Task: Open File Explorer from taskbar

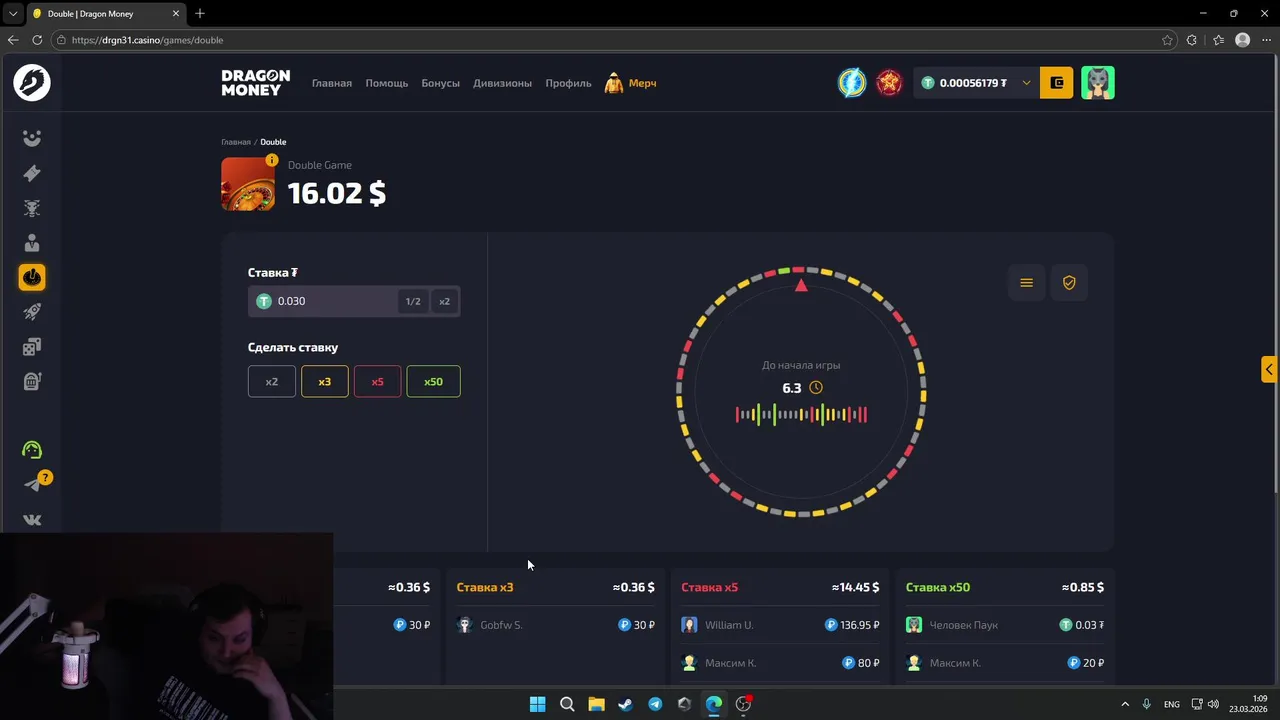Action: pos(596,704)
